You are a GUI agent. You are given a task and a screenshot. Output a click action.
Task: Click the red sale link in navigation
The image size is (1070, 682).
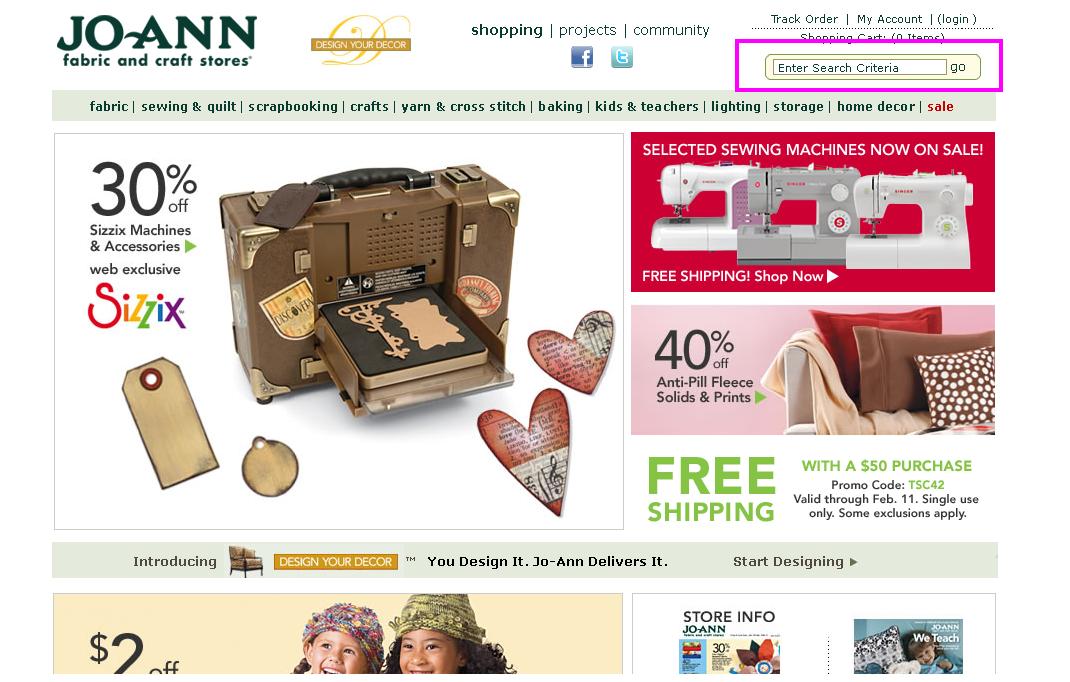click(940, 106)
